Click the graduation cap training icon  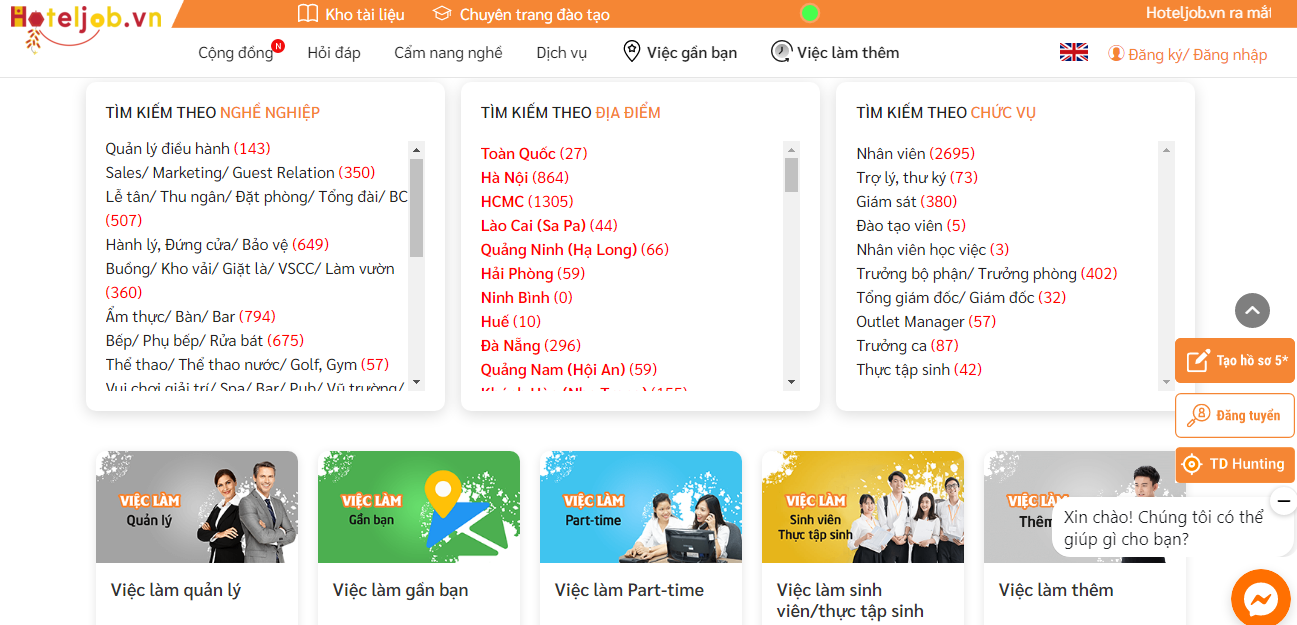[442, 14]
